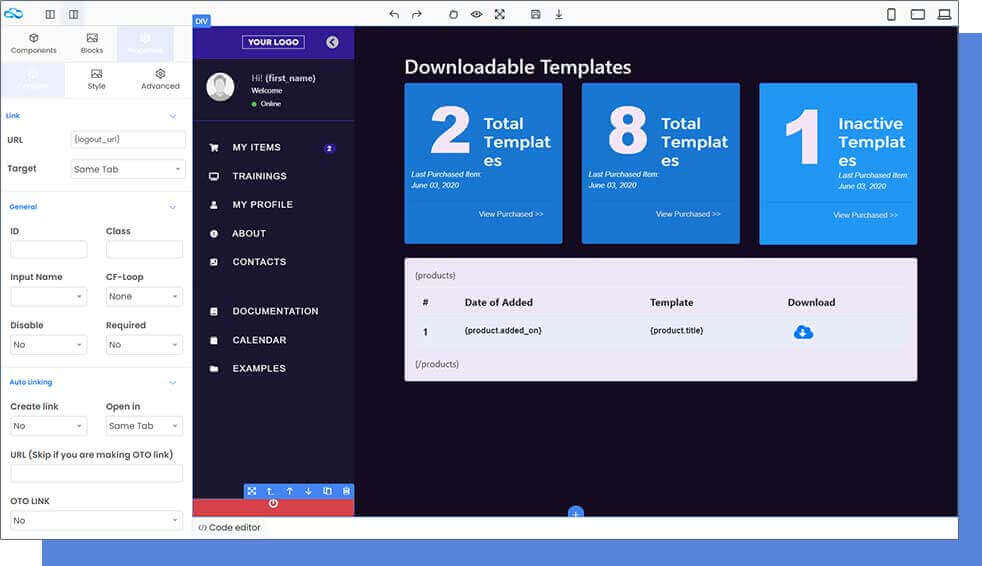982x566 pixels.
Task: Click the move icon in element toolbar
Action: point(252,491)
